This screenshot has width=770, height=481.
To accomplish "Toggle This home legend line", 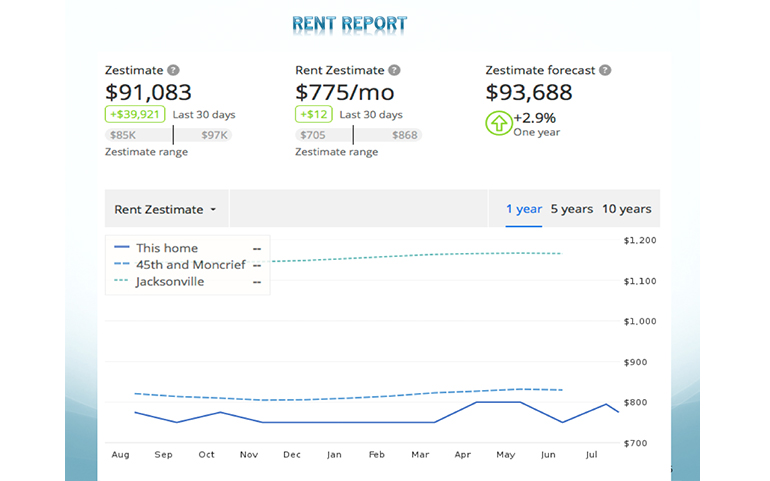I will tap(167, 248).
